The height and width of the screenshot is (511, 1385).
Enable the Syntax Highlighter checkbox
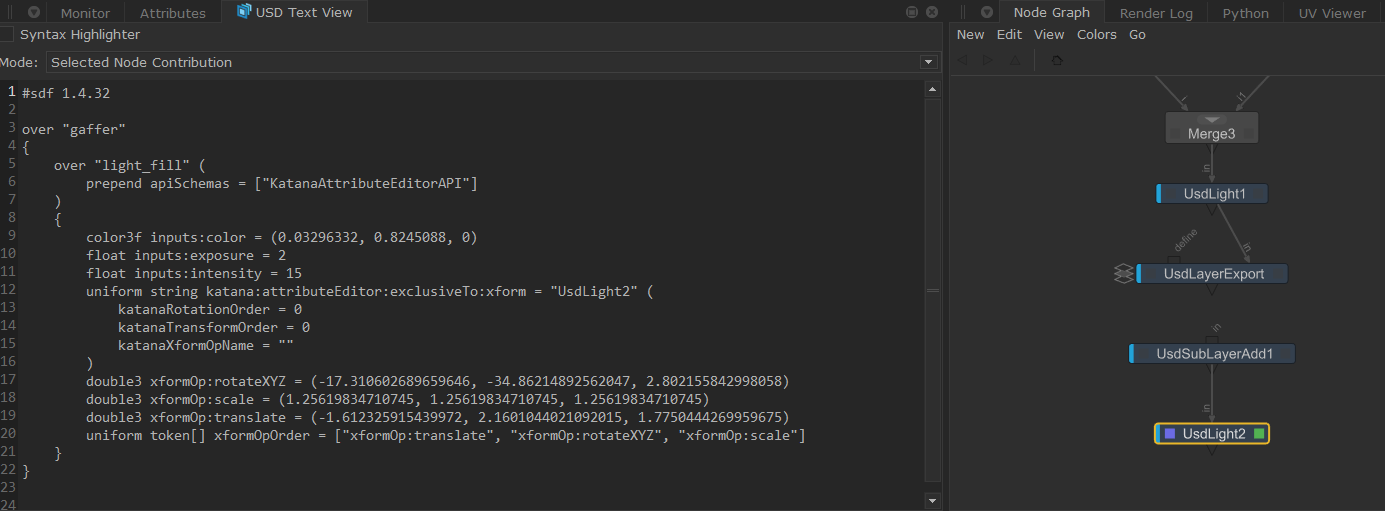coord(7,35)
